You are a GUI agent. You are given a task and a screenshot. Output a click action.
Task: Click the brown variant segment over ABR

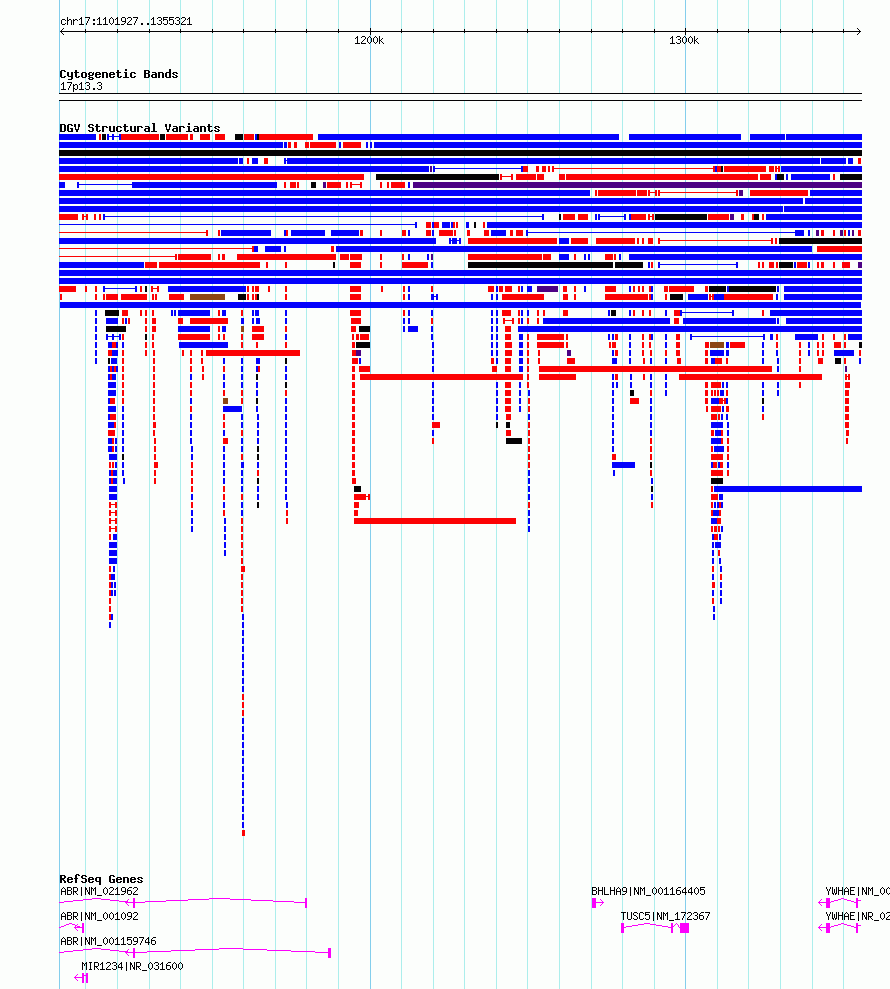pos(208,297)
